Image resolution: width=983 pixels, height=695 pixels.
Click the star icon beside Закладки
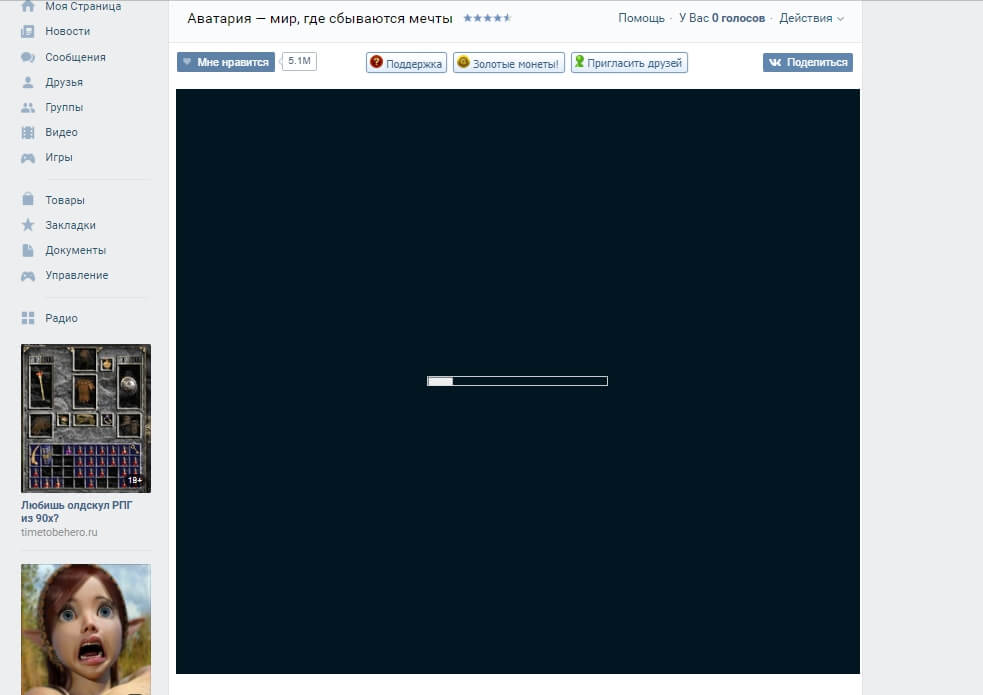[28, 224]
